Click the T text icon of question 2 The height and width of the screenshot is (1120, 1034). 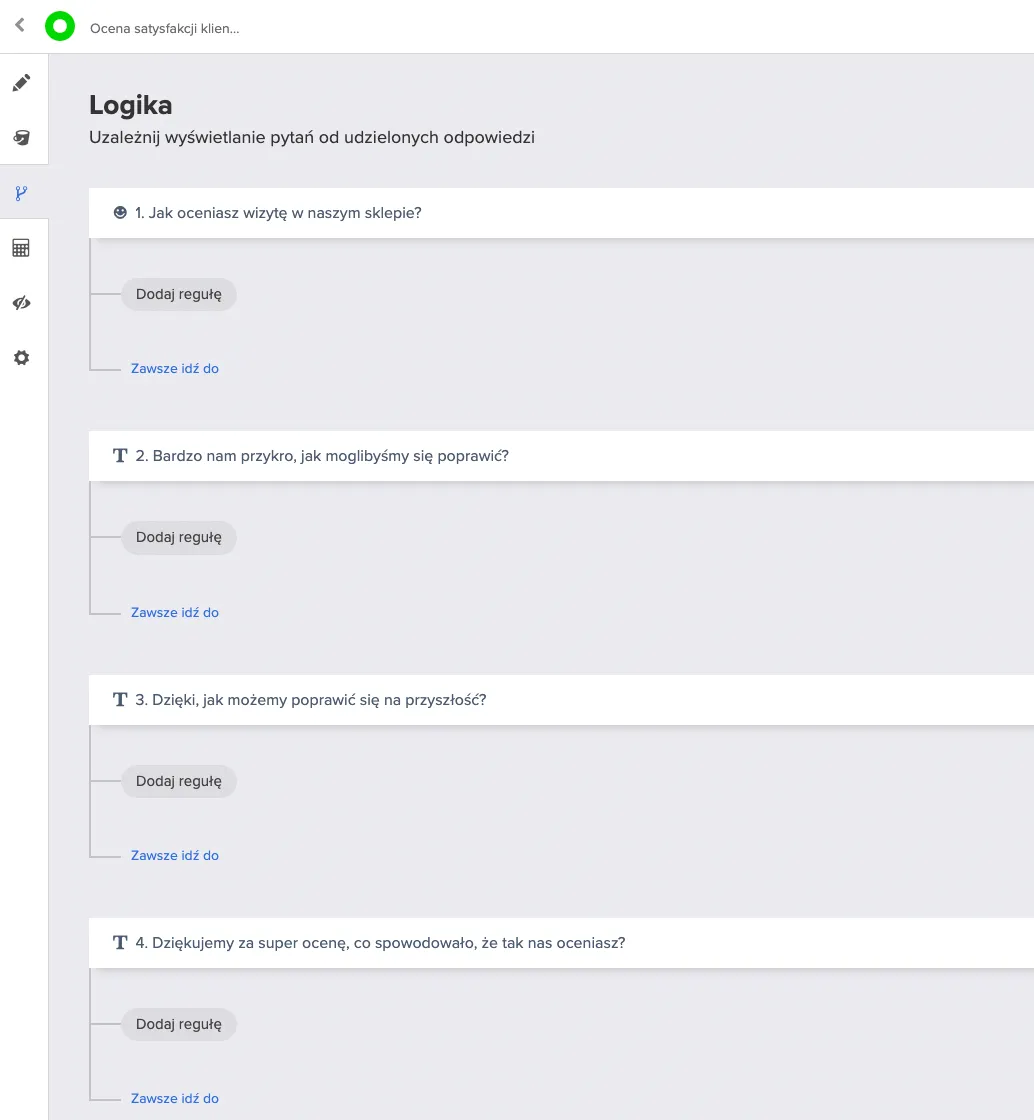pos(120,456)
